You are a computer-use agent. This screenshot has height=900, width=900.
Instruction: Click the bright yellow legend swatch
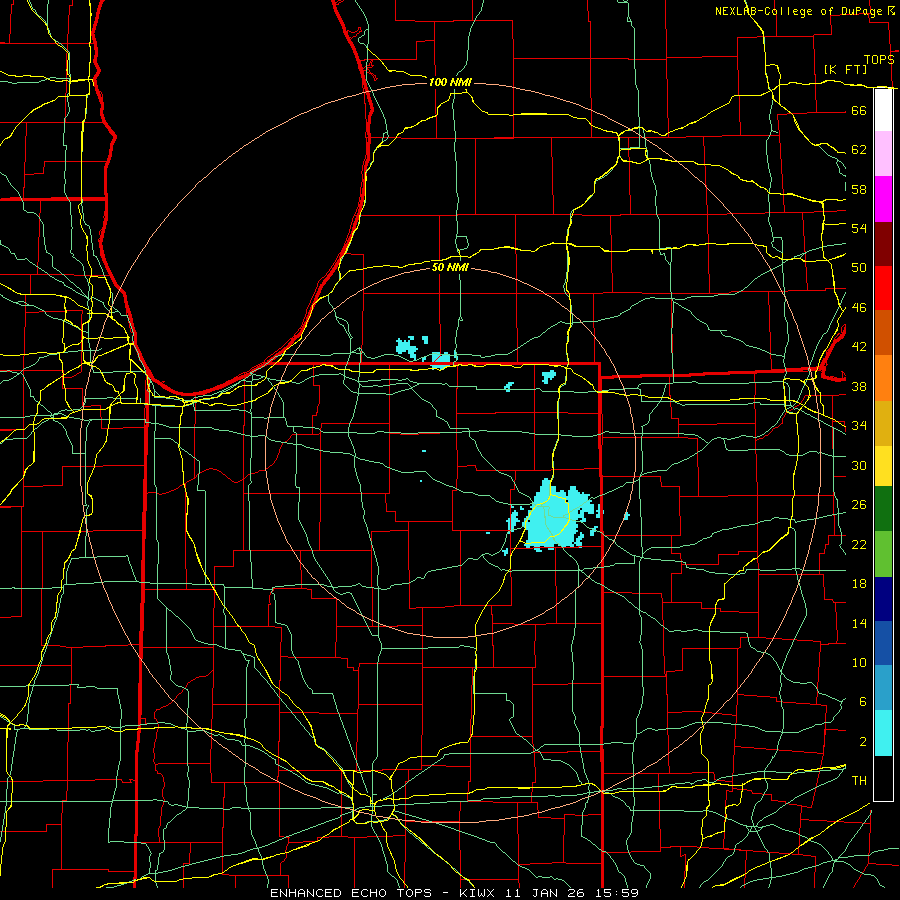click(x=883, y=466)
